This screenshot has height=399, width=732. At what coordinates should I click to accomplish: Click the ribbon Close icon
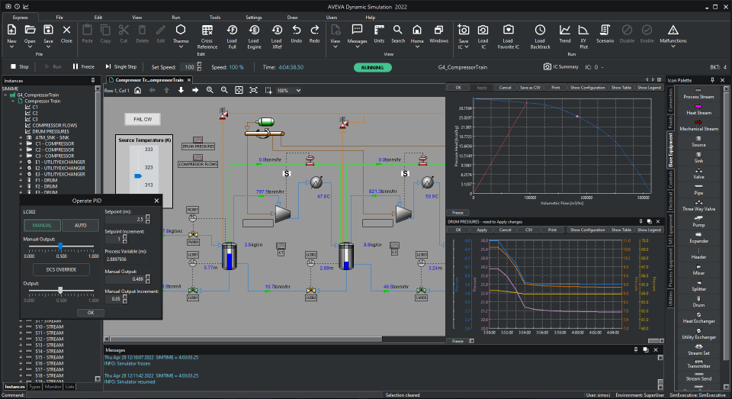[66, 30]
